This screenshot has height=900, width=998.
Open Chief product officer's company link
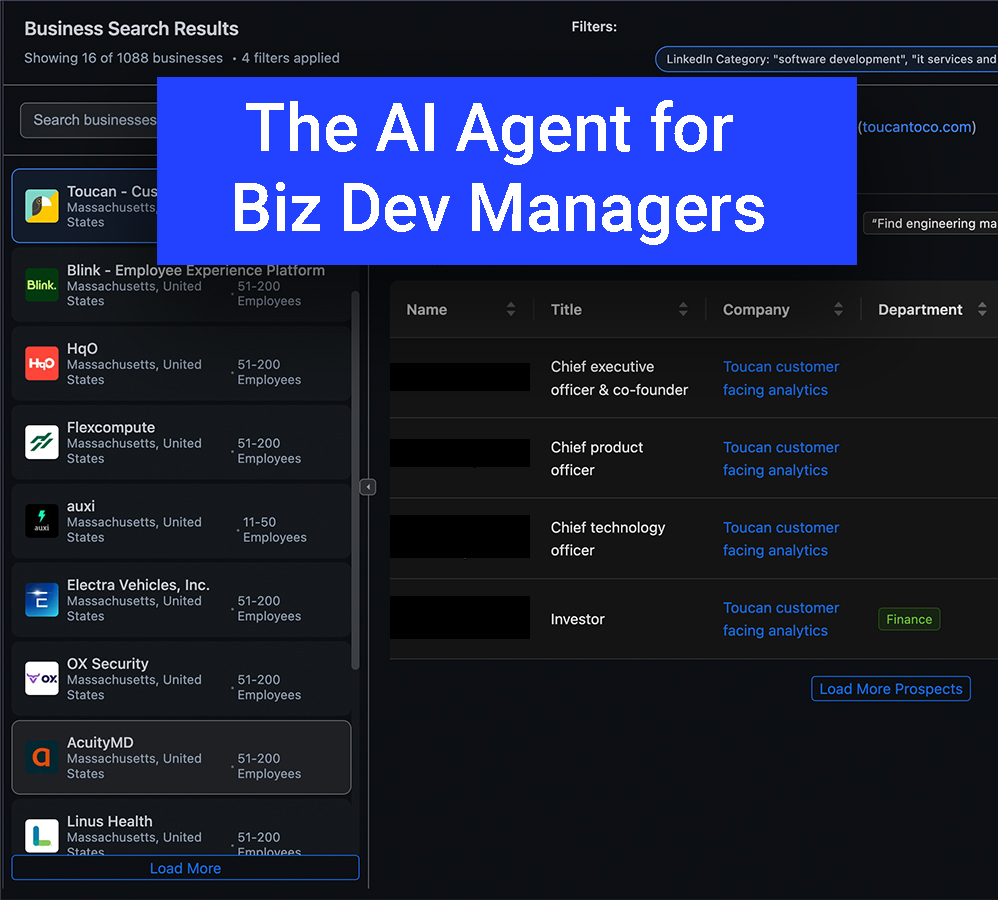[x=781, y=458]
